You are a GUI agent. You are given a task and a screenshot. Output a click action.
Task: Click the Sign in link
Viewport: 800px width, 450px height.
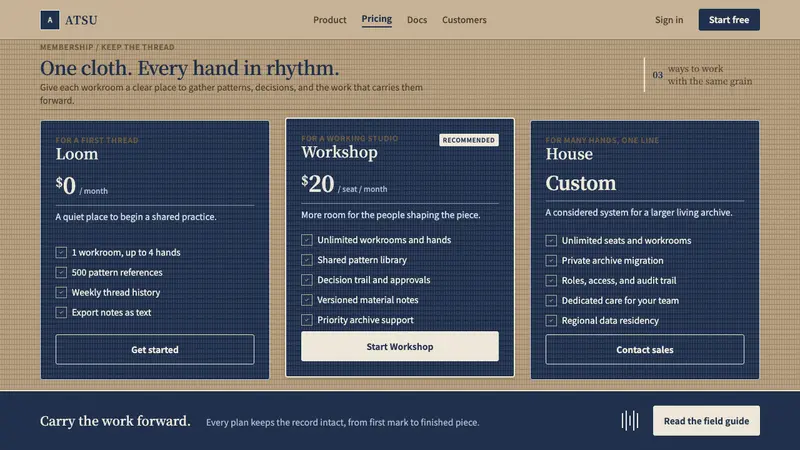pyautogui.click(x=669, y=20)
